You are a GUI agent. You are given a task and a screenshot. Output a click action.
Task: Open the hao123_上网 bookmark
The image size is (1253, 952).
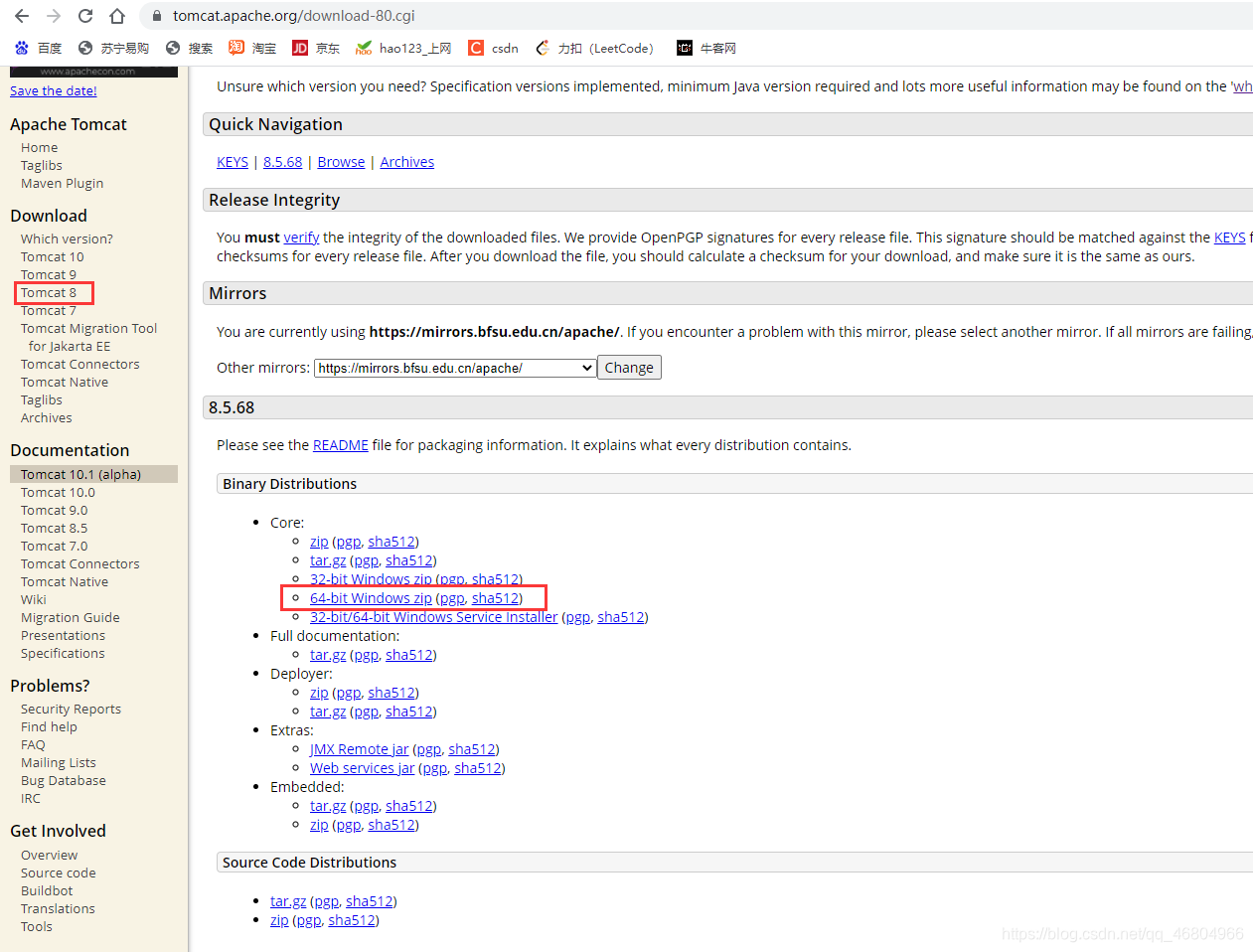point(403,48)
